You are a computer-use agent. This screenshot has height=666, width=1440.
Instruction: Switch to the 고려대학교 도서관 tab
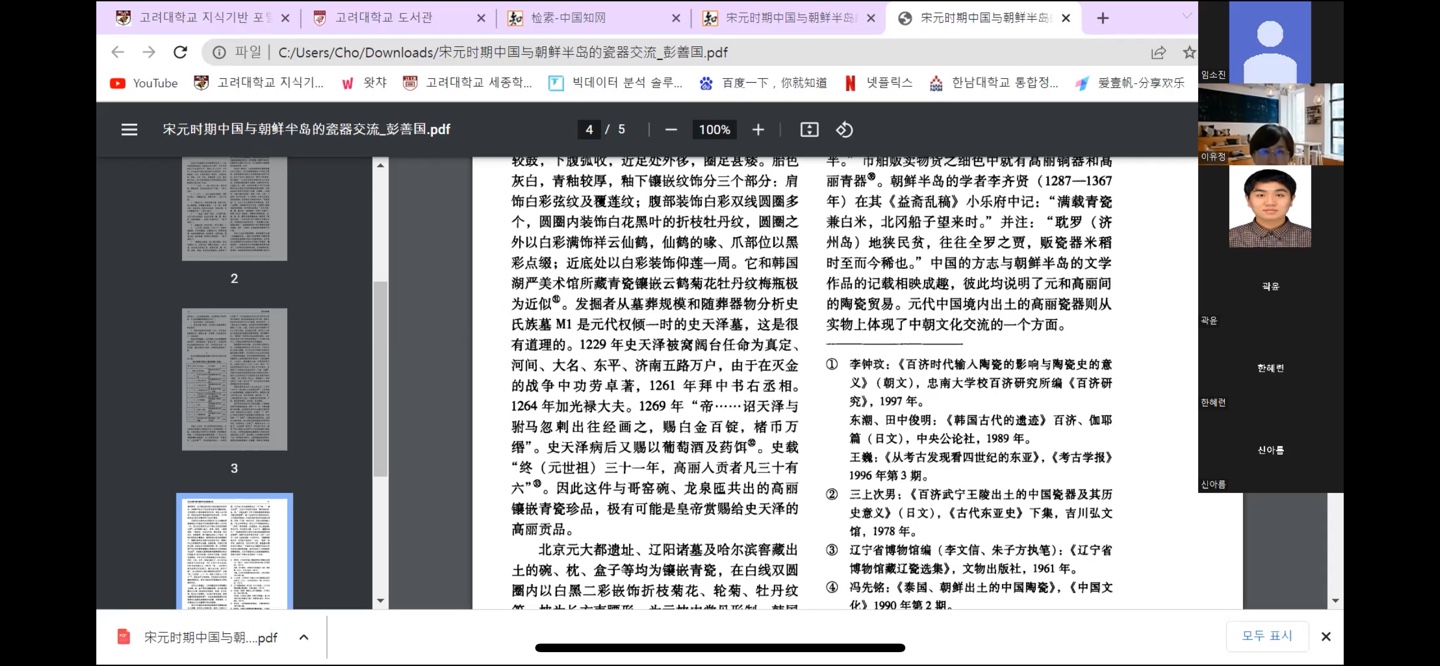[383, 18]
